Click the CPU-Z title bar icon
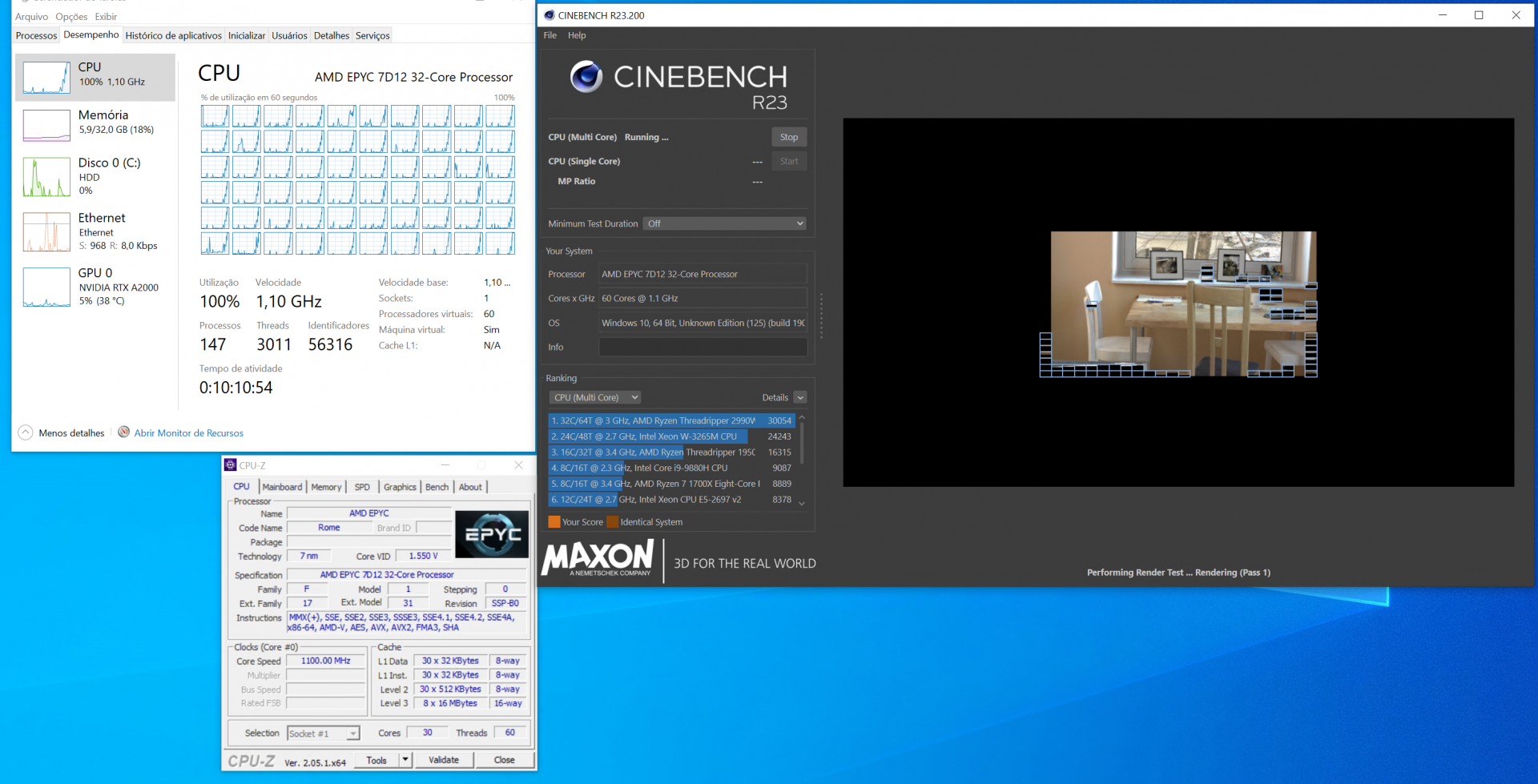 (231, 464)
